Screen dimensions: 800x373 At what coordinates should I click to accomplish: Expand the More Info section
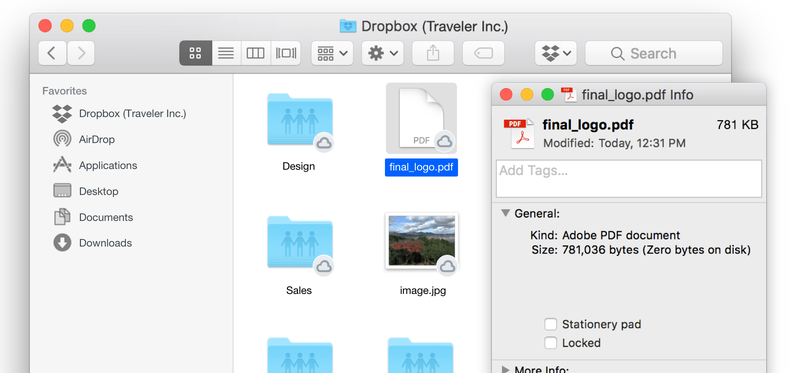tap(506, 369)
